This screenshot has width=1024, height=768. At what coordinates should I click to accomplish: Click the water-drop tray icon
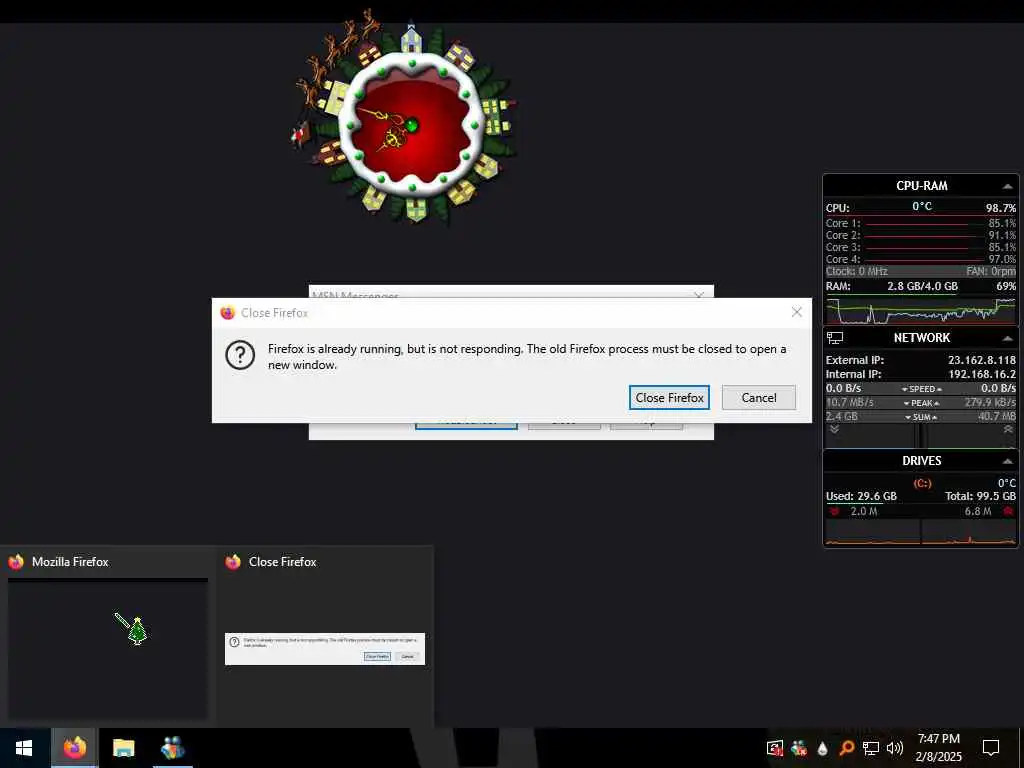[823, 748]
